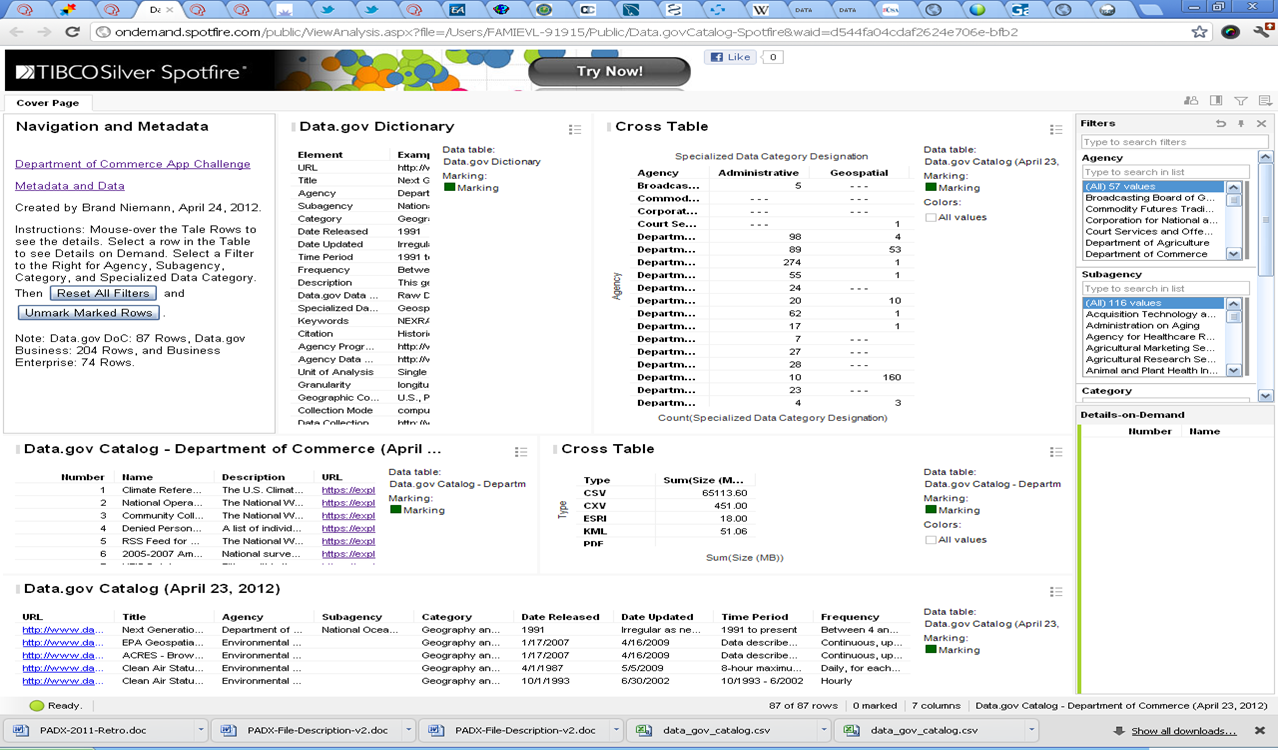Click the Agency Type to search in list field
This screenshot has width=1278, height=750.
[1165, 172]
